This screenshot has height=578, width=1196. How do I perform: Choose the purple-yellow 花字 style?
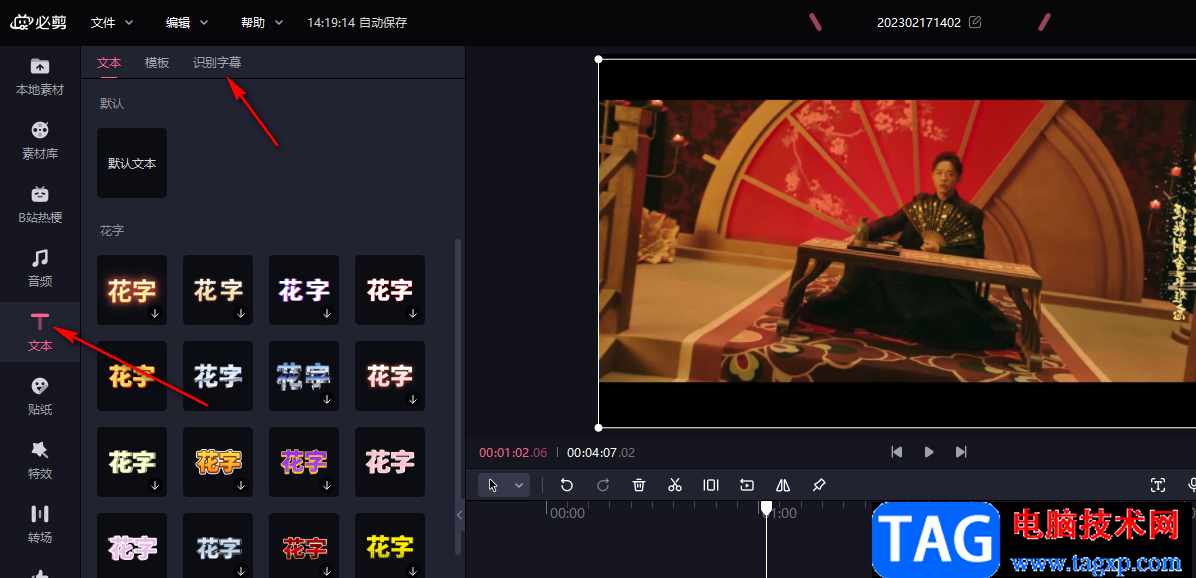304,462
